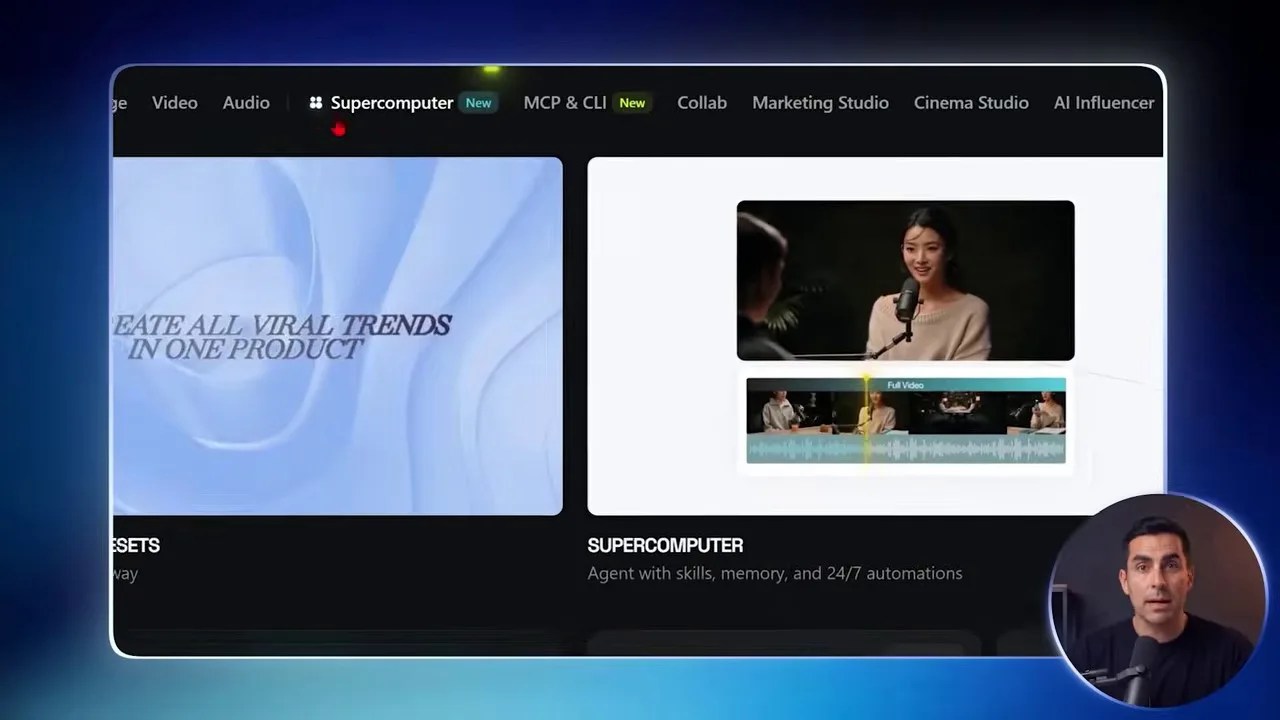Click the podcast video frame with the woman

click(906, 280)
